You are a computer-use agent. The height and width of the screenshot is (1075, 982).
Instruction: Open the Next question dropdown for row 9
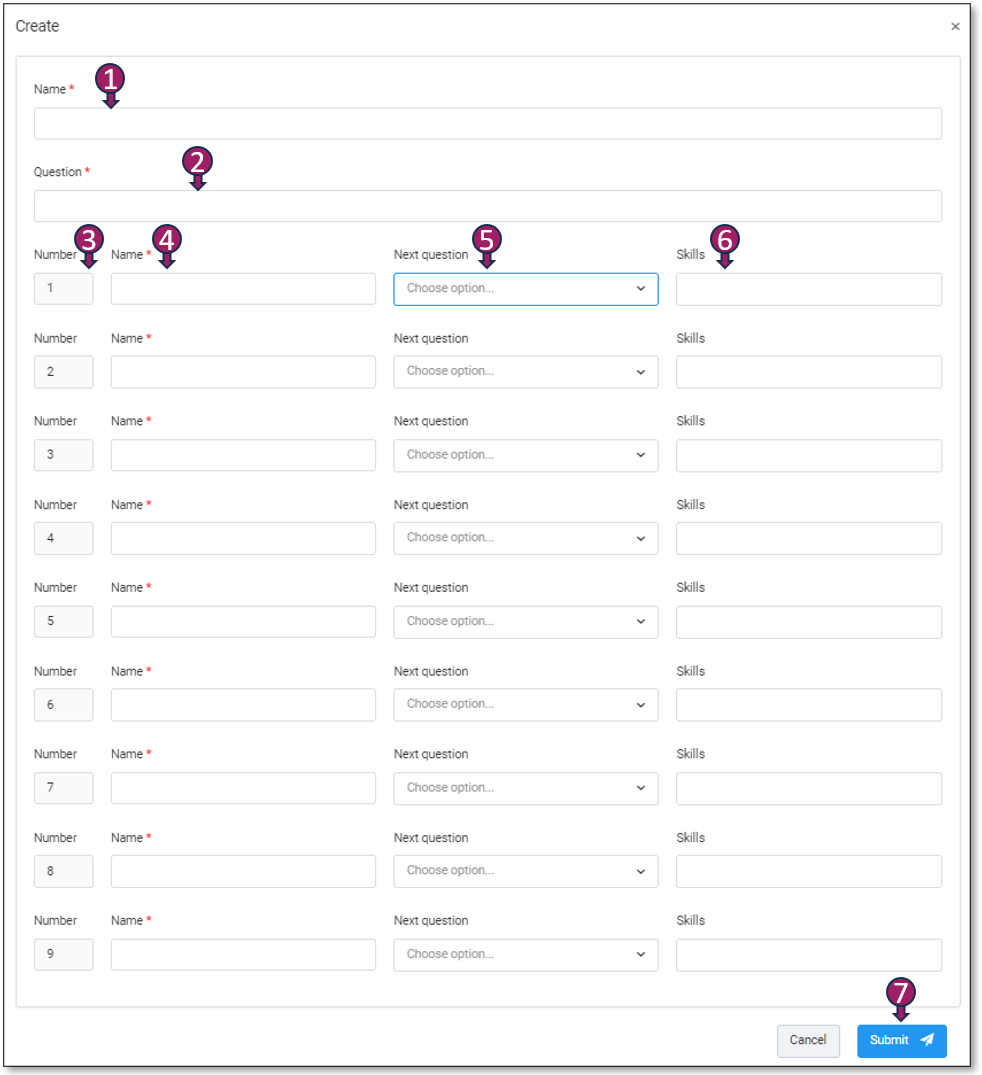point(525,954)
